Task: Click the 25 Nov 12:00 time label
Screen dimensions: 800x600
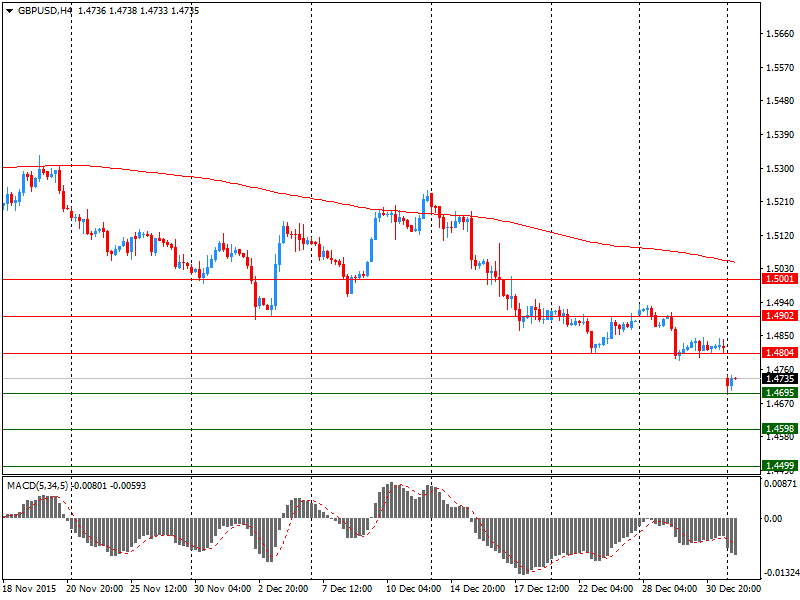Action: 159,588
